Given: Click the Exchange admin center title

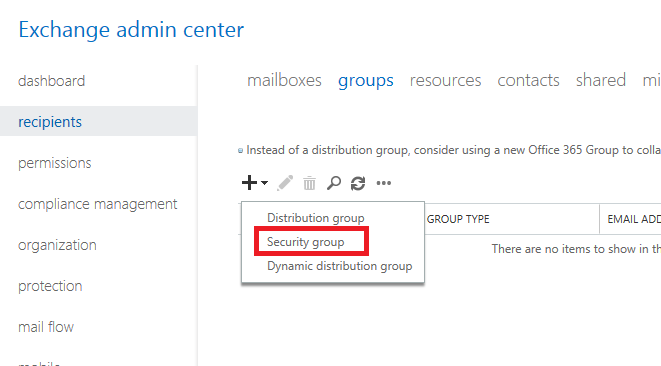Looking at the screenshot, I should pyautogui.click(x=131, y=30).
